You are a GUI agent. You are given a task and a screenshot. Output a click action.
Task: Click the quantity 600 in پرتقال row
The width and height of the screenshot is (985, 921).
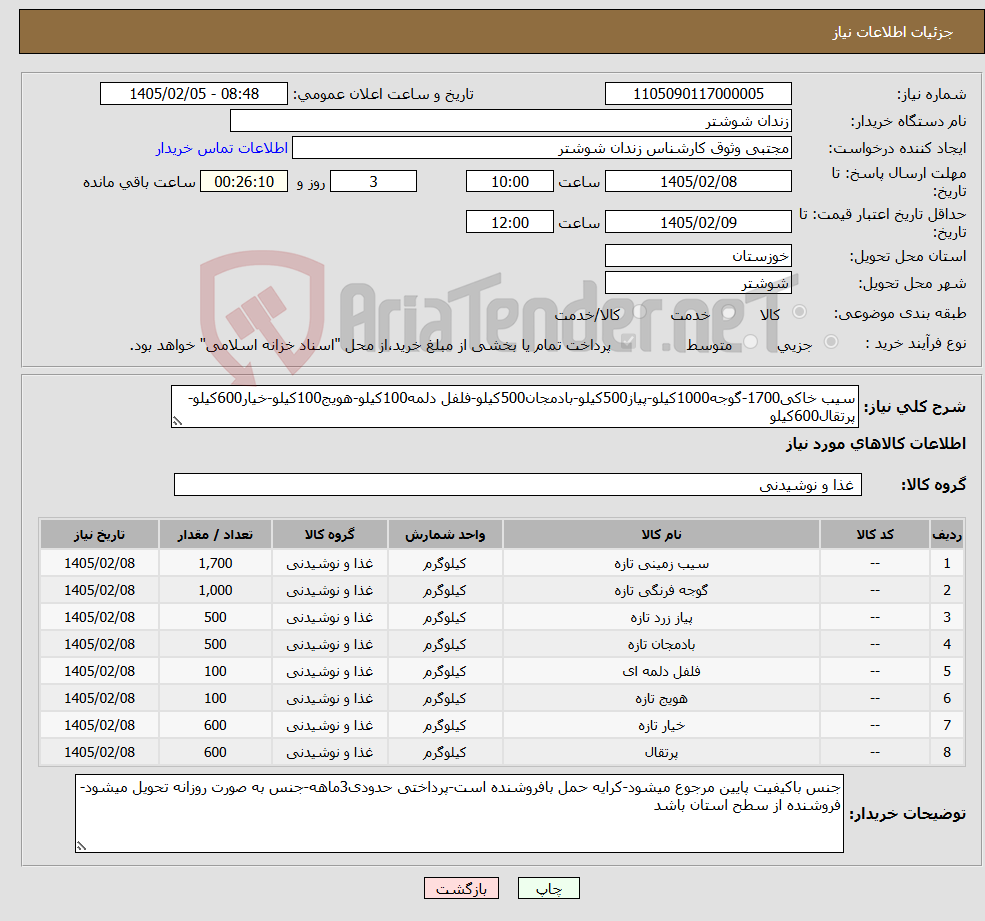215,753
